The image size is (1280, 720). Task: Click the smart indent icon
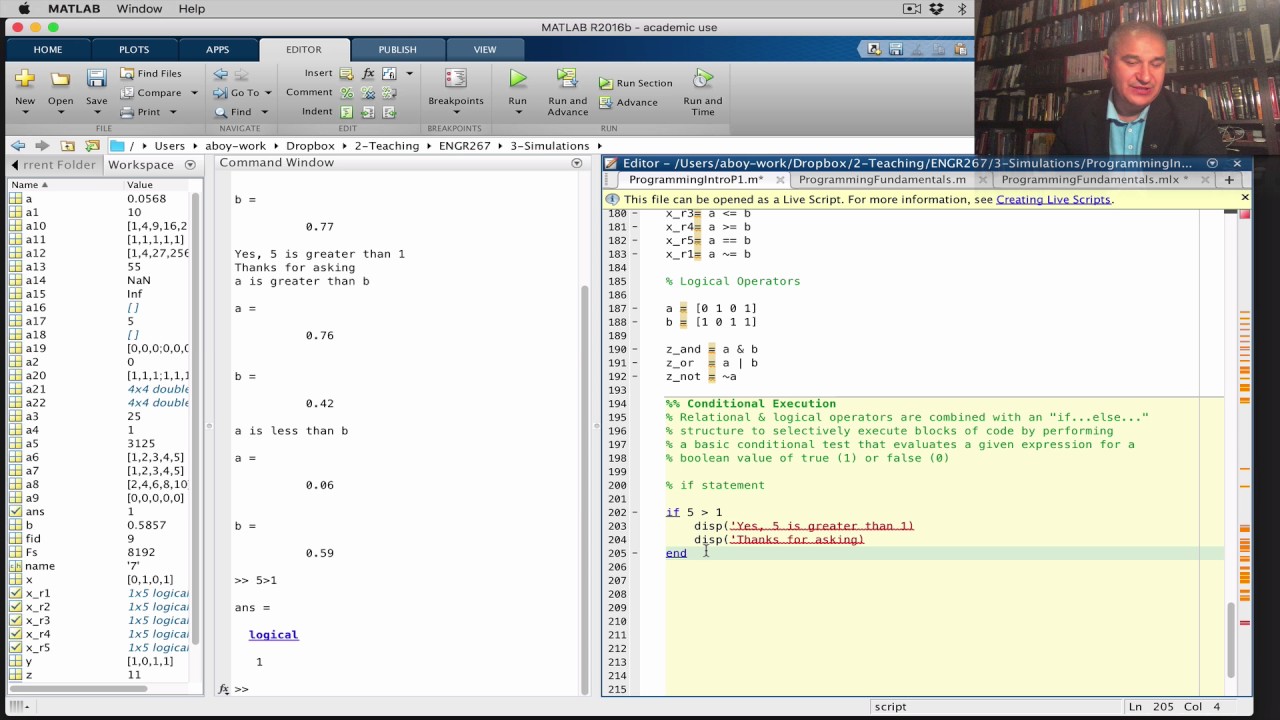[x=346, y=112]
